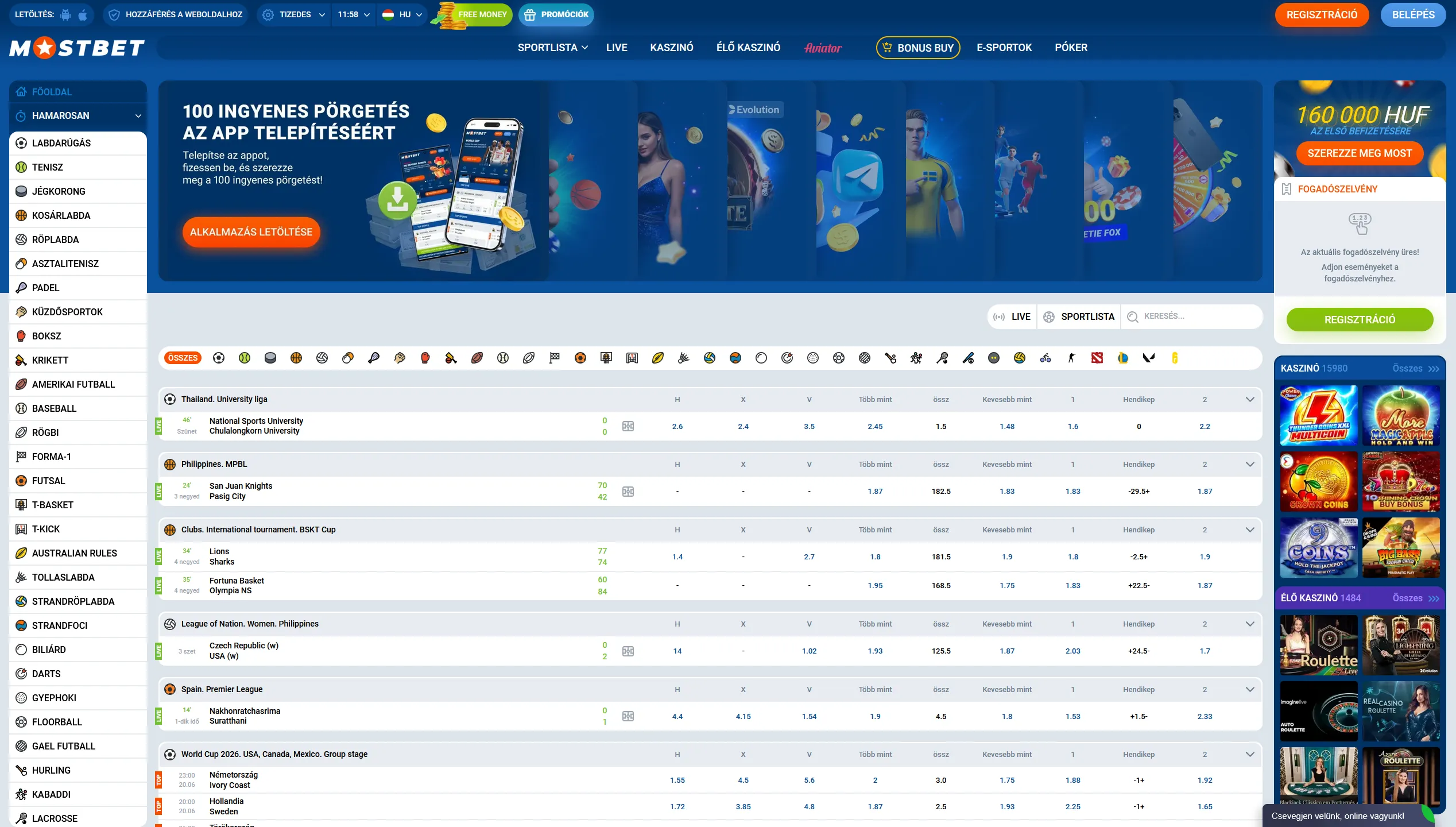Open the Big Bass Trophy Catch game thumbnail
This screenshot has height=827, width=1456.
click(1401, 547)
